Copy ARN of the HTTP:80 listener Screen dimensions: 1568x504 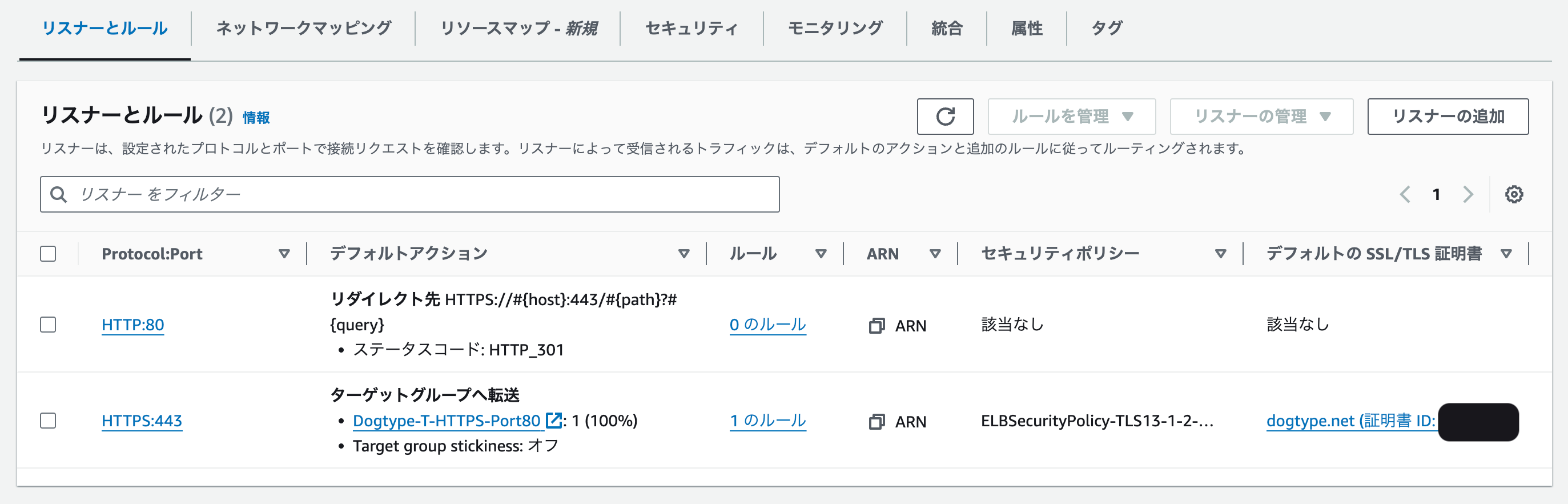point(877,326)
